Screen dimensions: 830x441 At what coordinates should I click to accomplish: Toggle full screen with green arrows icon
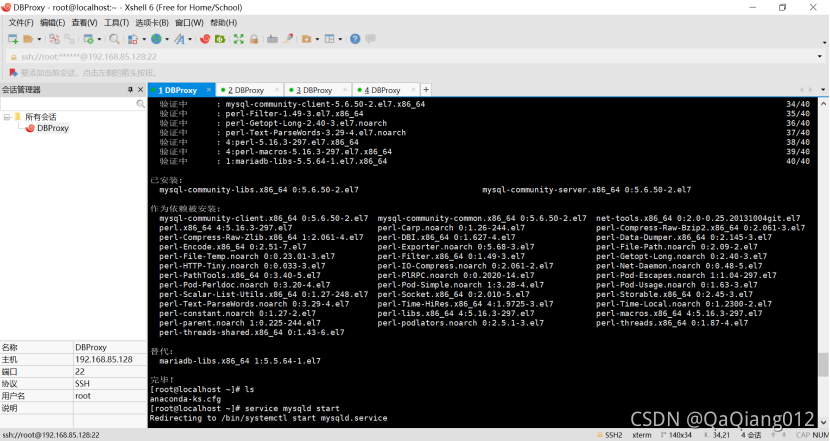pyautogui.click(x=239, y=39)
